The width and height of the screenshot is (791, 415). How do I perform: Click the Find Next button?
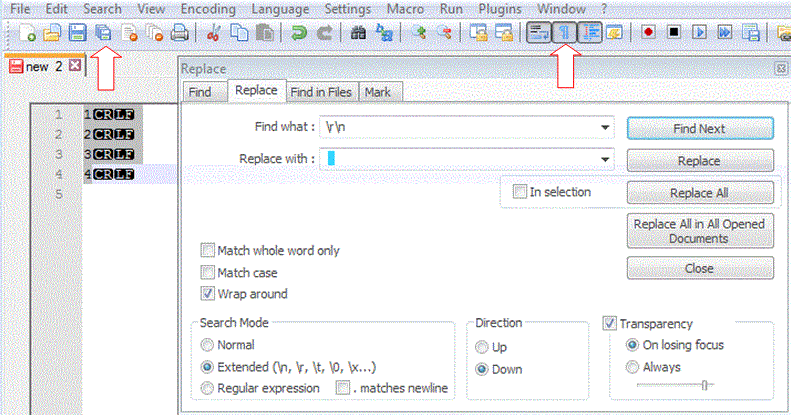click(700, 129)
